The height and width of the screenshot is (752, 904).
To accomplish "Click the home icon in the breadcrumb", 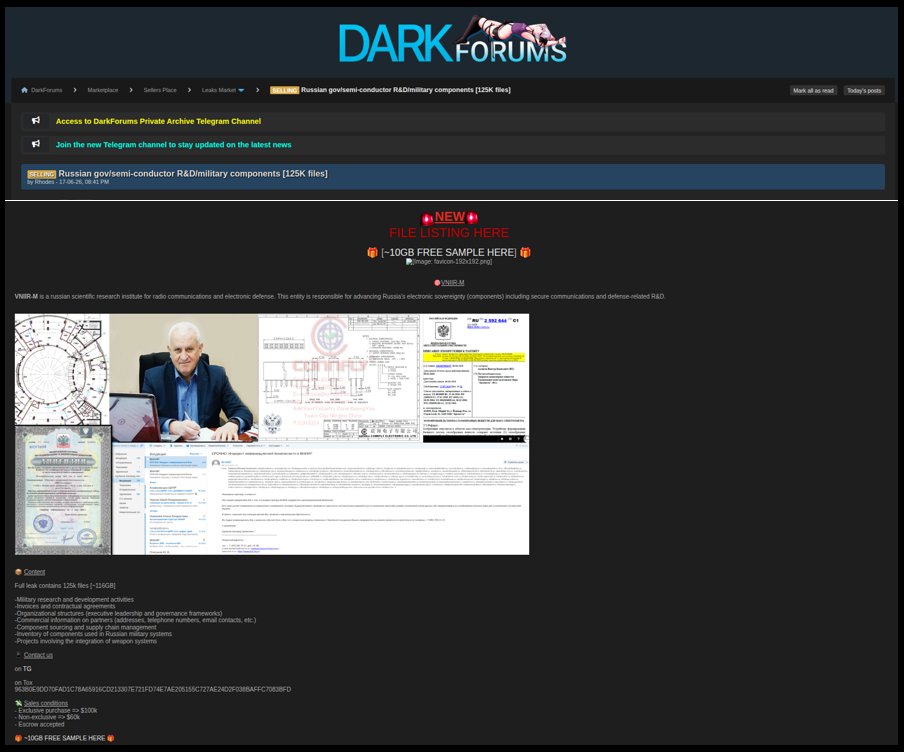I will tap(24, 90).
